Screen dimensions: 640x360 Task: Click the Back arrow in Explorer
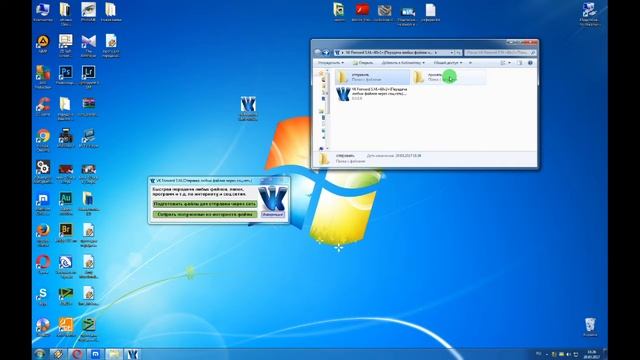tap(318, 52)
